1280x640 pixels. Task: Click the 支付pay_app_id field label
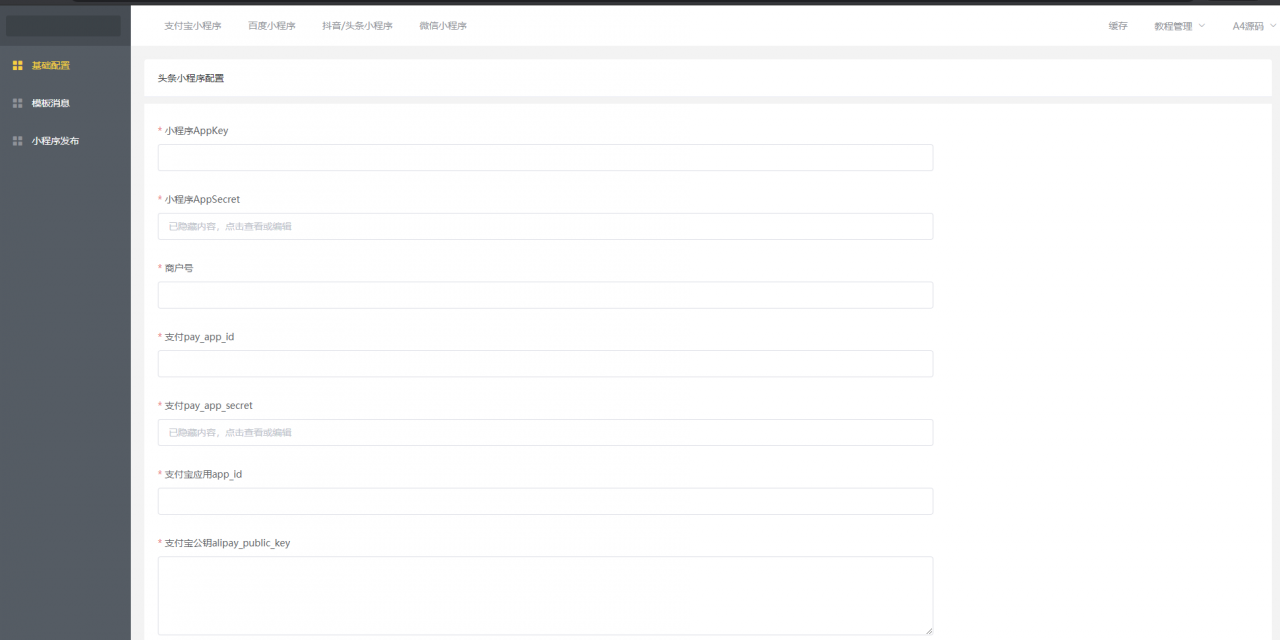tap(199, 337)
